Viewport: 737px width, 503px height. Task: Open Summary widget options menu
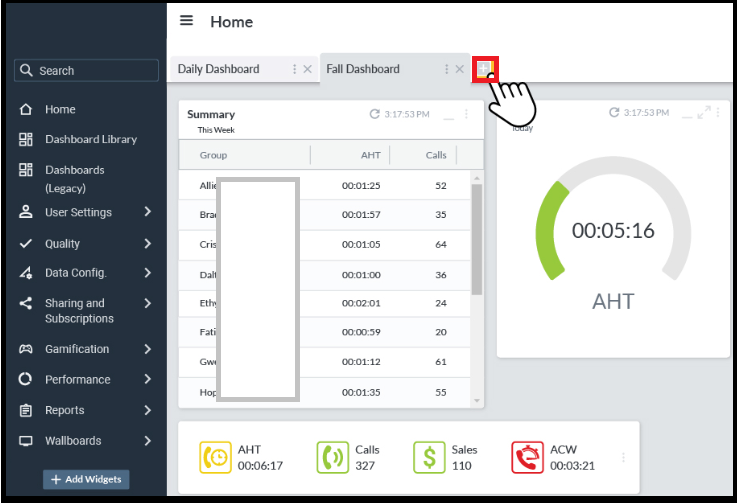tap(466, 114)
